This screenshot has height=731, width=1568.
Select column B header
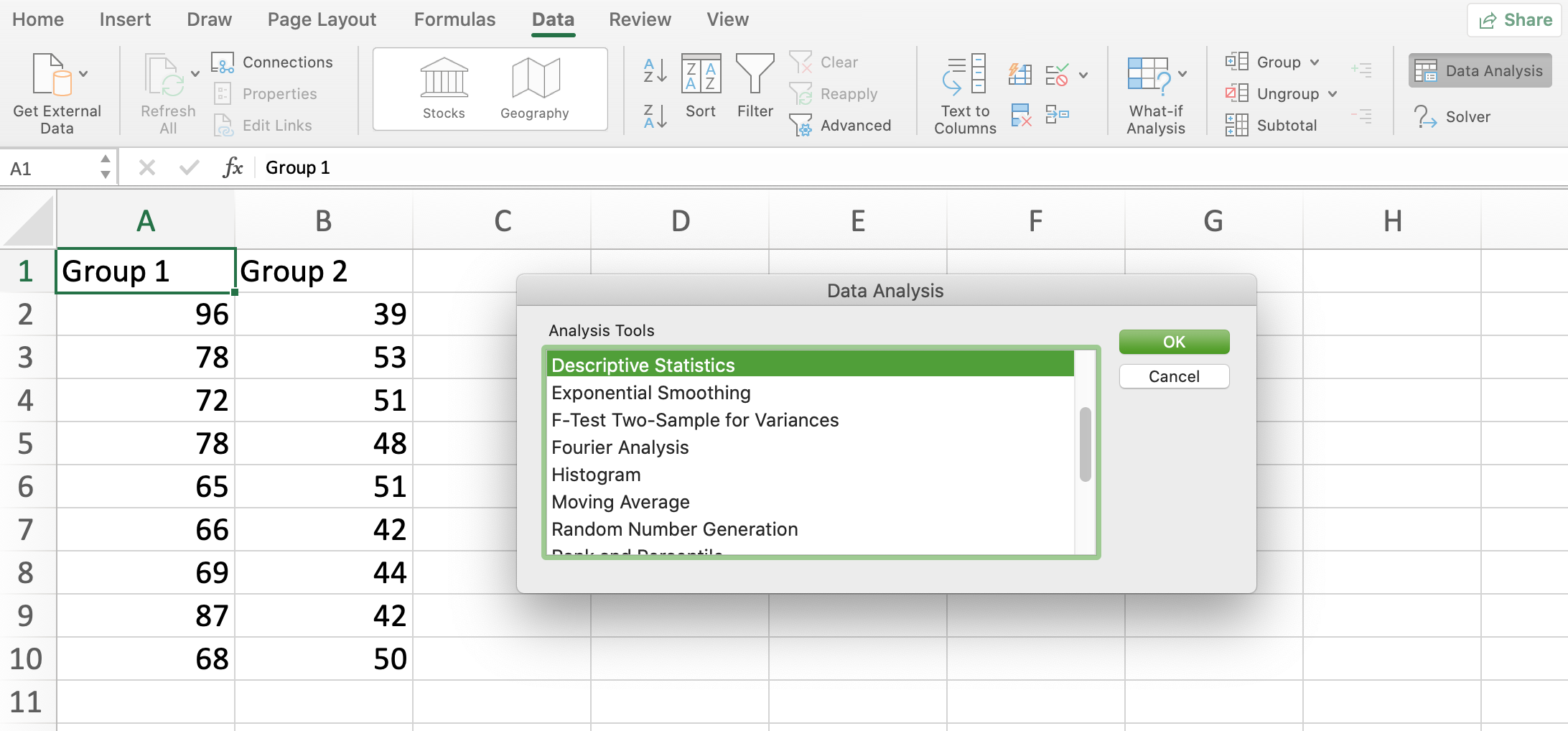coord(324,220)
